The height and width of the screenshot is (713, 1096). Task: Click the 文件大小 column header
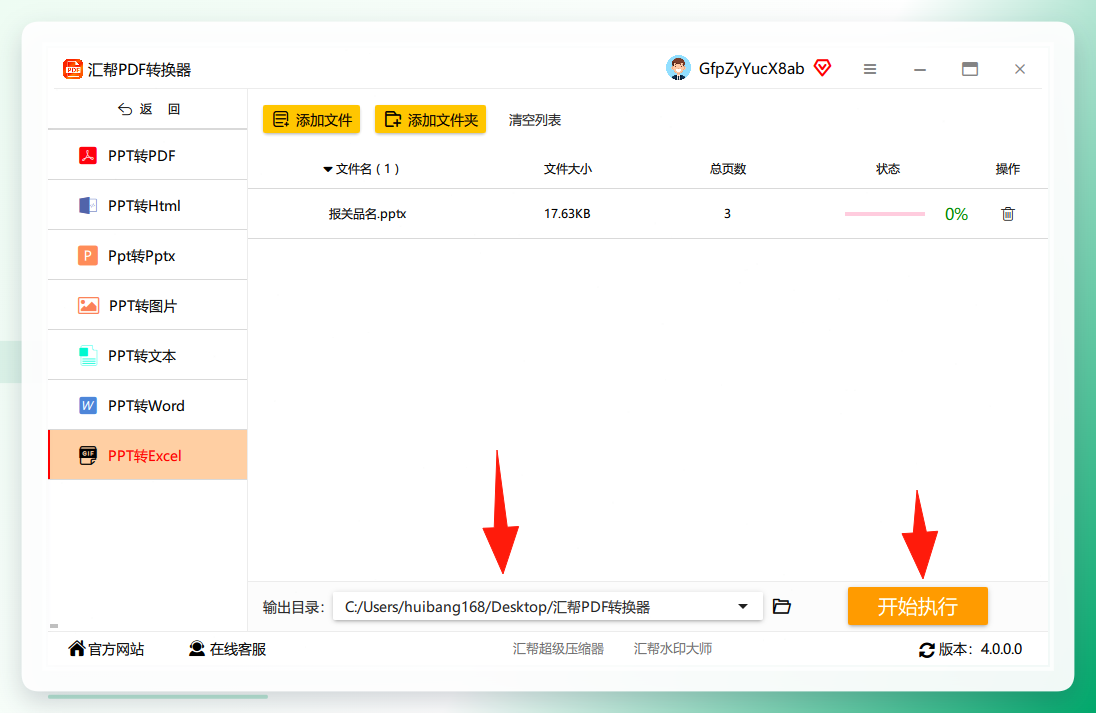568,169
